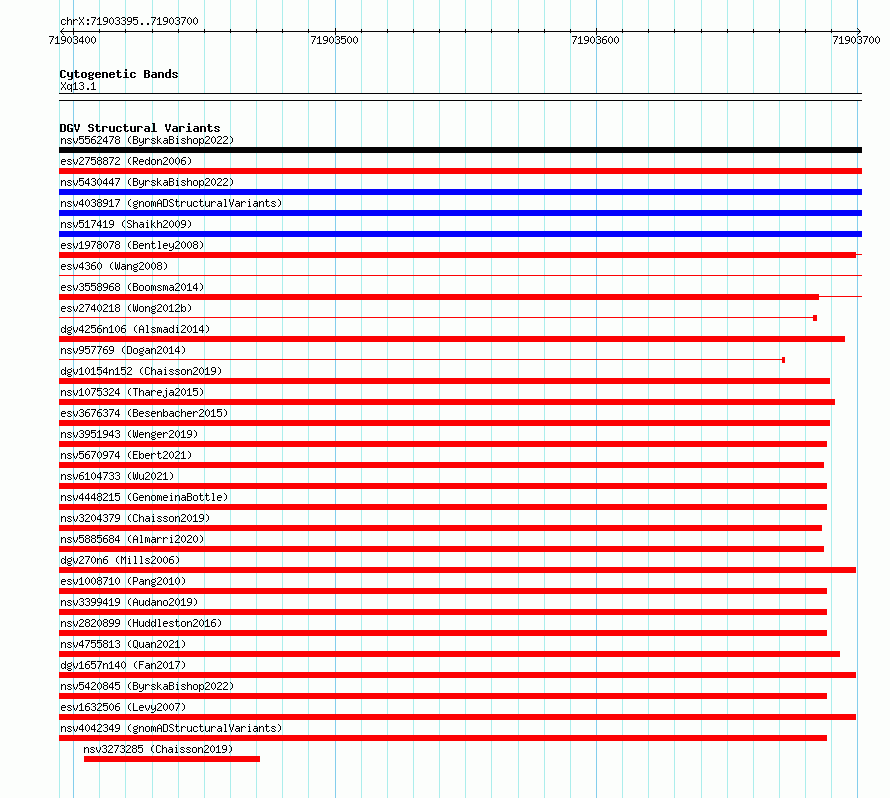Screen dimensions: 890x798
Task: Click the chrX:71903395..71903700 region label
Action: (x=129, y=21)
